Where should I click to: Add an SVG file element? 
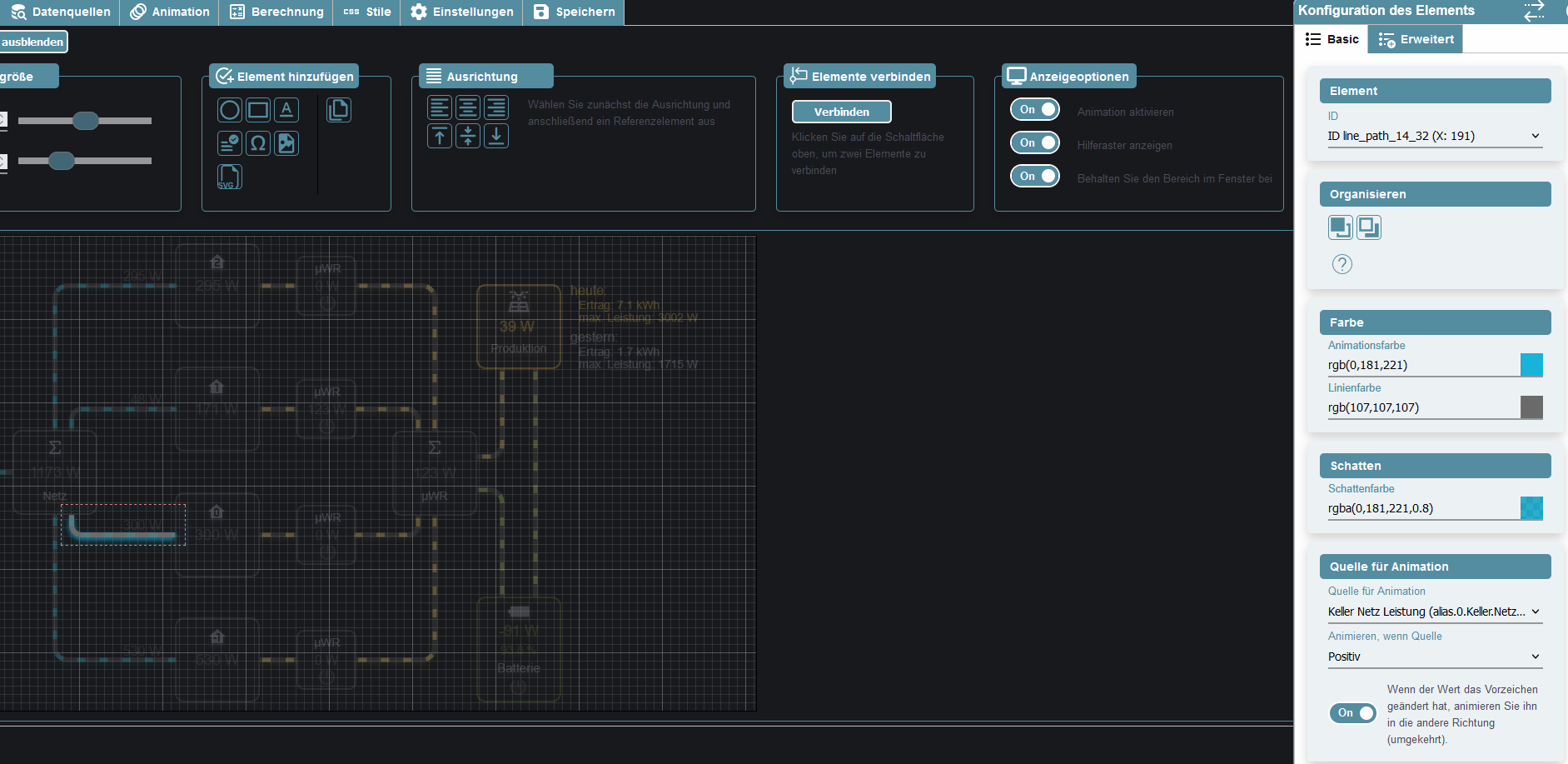coord(230,177)
